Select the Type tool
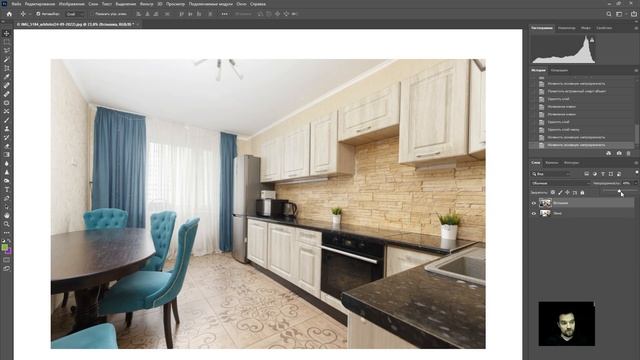 pyautogui.click(x=7, y=189)
